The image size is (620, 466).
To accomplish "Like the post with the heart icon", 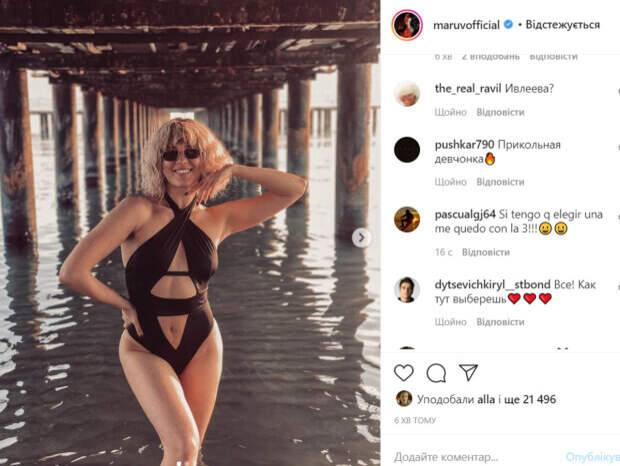I will click(404, 373).
